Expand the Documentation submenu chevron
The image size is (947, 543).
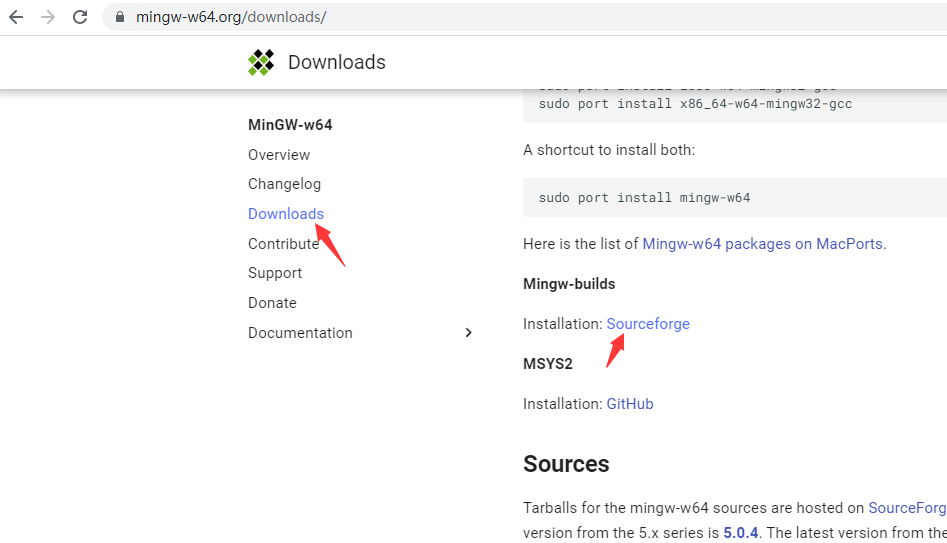pyautogui.click(x=468, y=333)
